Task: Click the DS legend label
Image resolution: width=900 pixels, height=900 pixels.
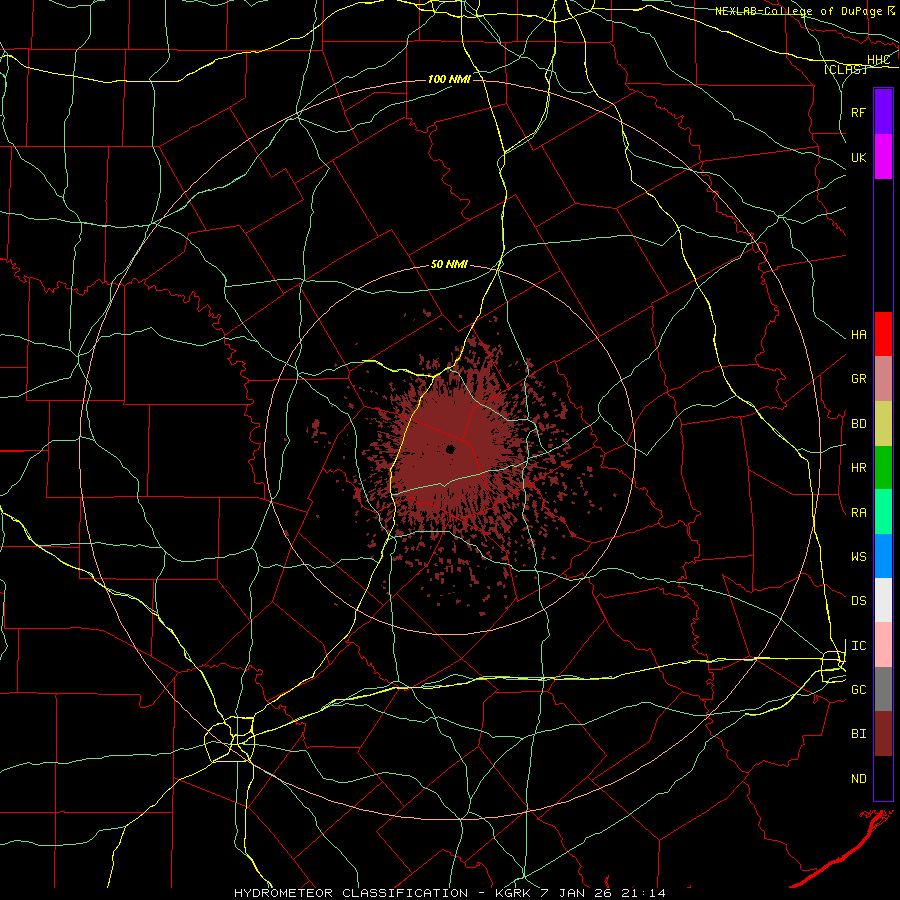Action: (x=858, y=601)
